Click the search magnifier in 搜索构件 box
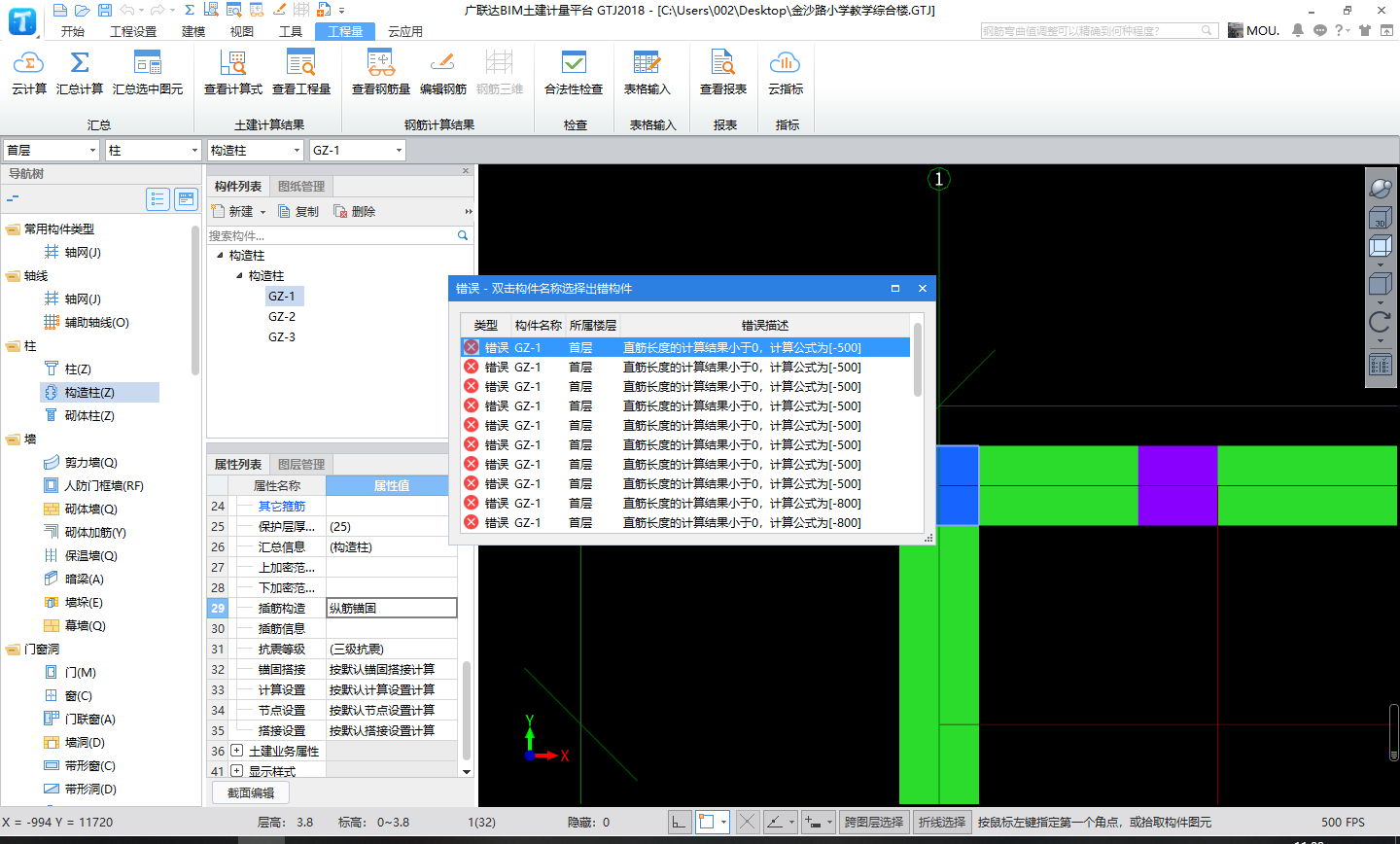Viewport: 1400px width, 844px height. pos(463,235)
